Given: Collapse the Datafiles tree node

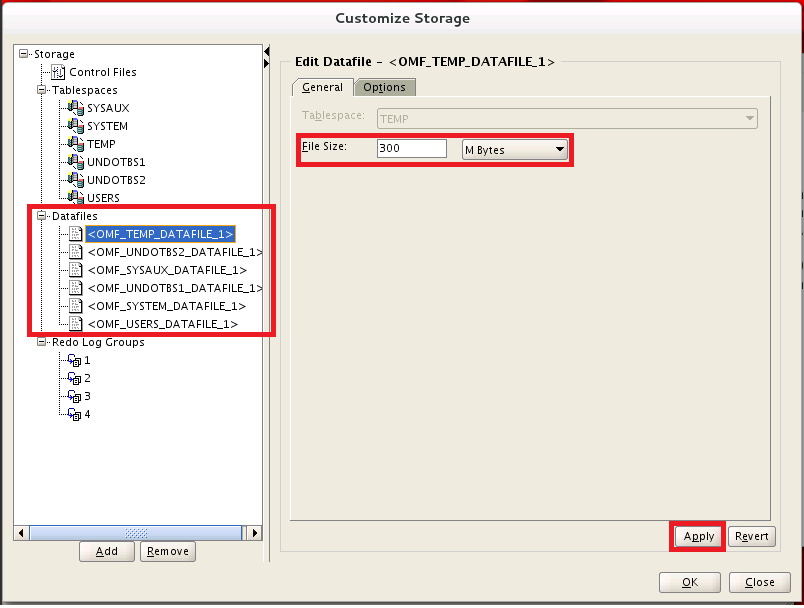Looking at the screenshot, I should click(42, 216).
